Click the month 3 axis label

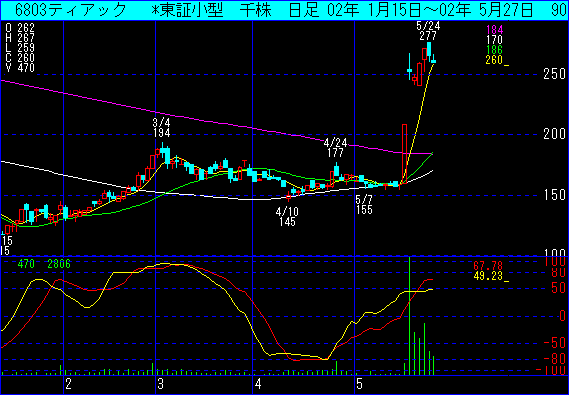point(161,384)
